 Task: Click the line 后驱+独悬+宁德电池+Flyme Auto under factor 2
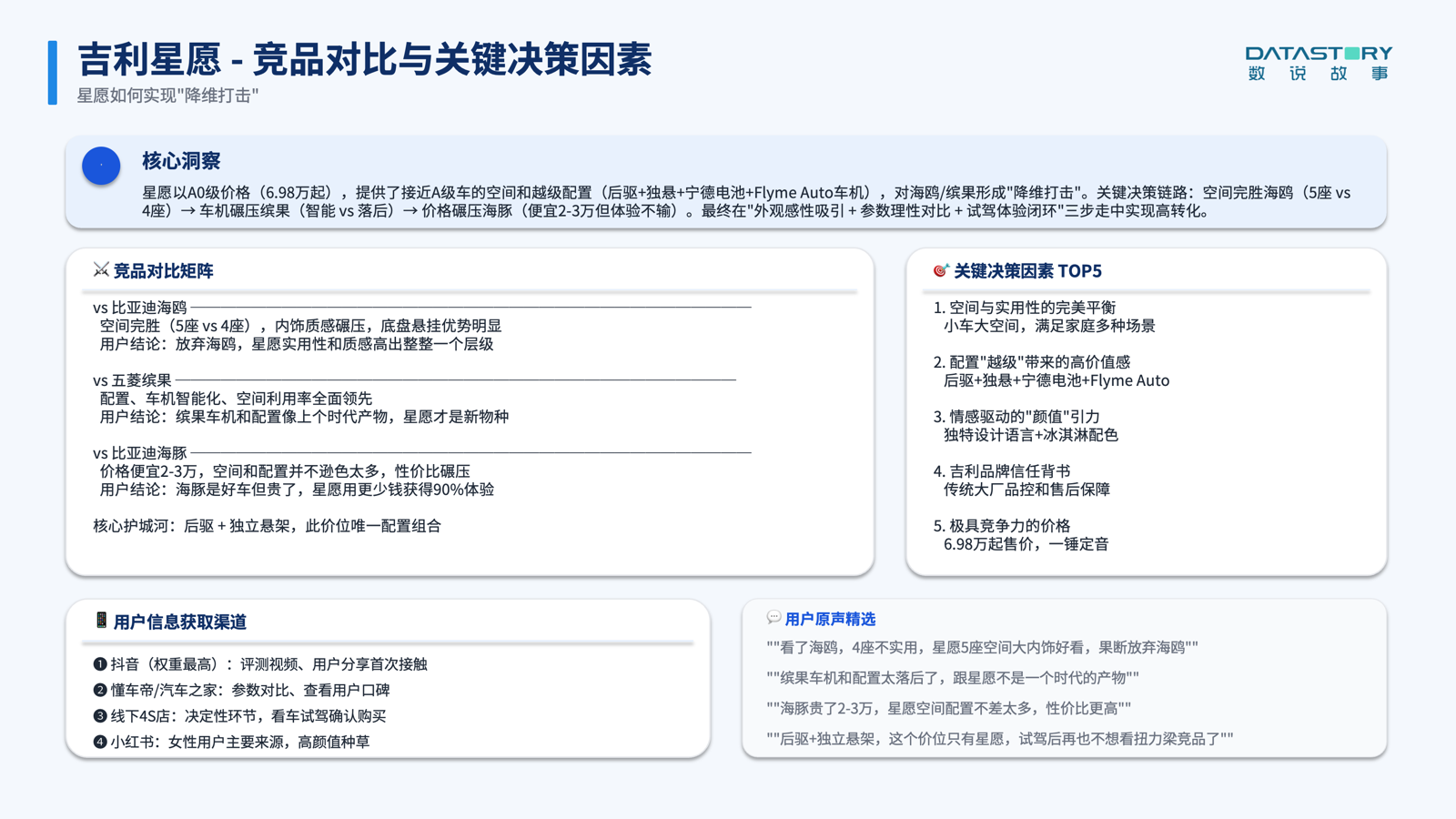point(1057,380)
